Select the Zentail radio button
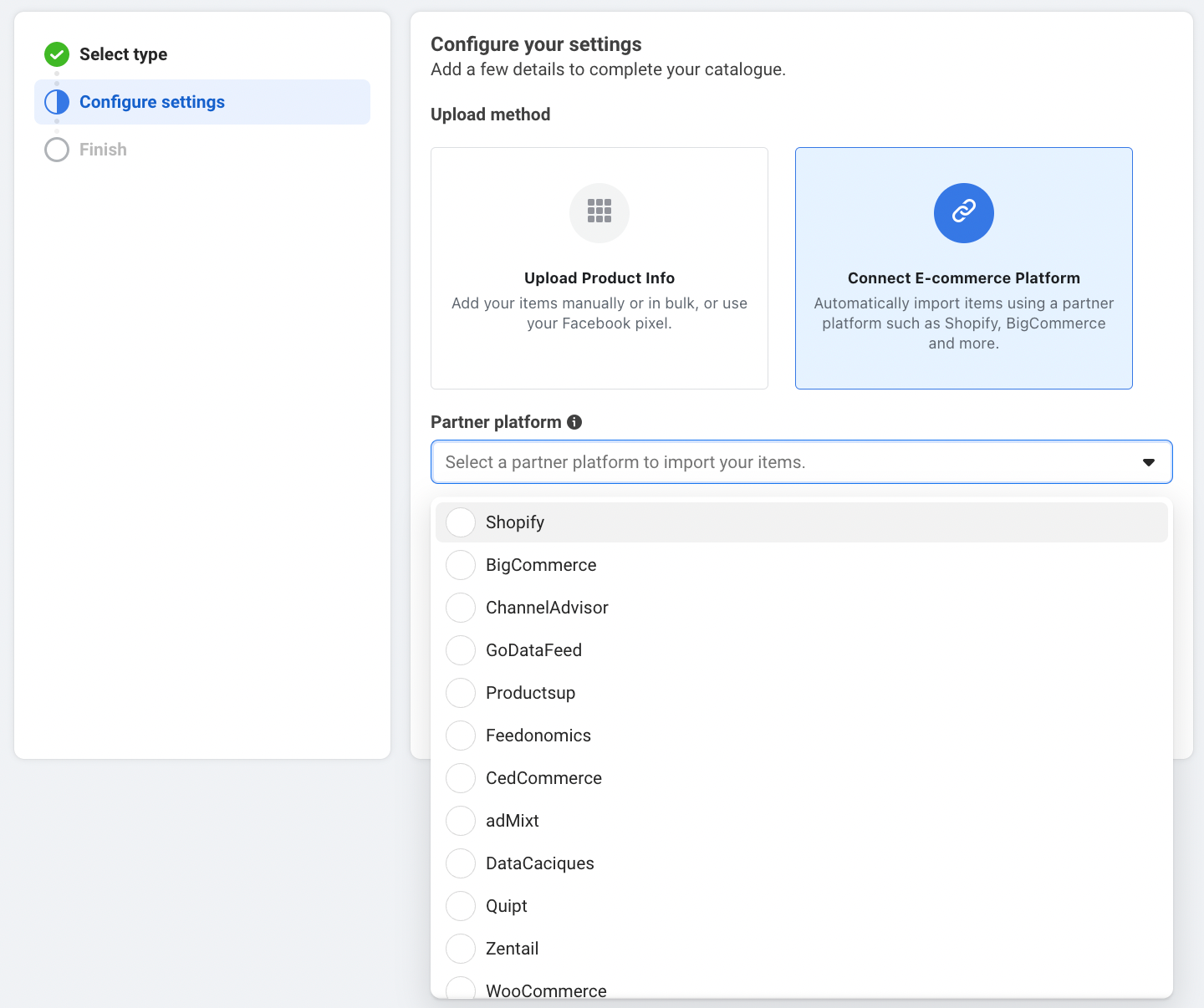Screen dimensions: 1204x1008 pos(461,949)
